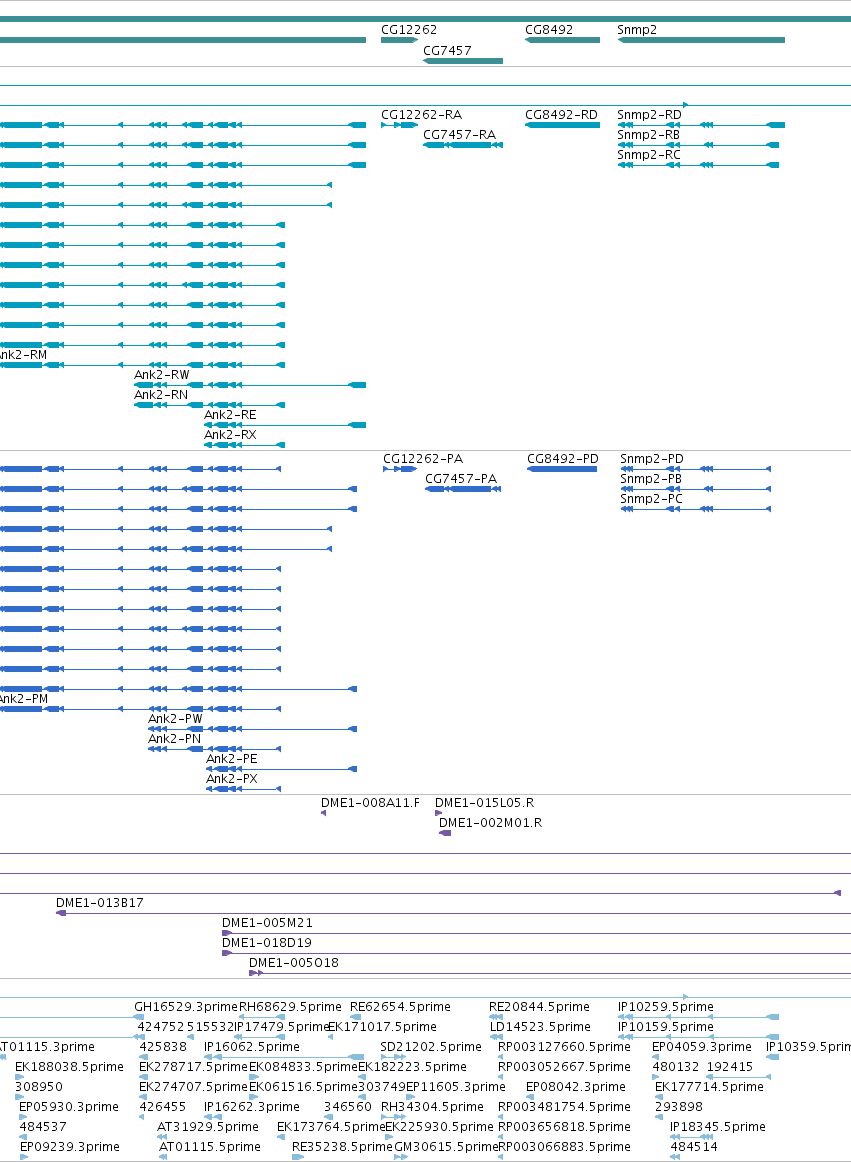Click the LD14523.5prime EST label
This screenshot has width=851, height=1162.
pos(540,1026)
